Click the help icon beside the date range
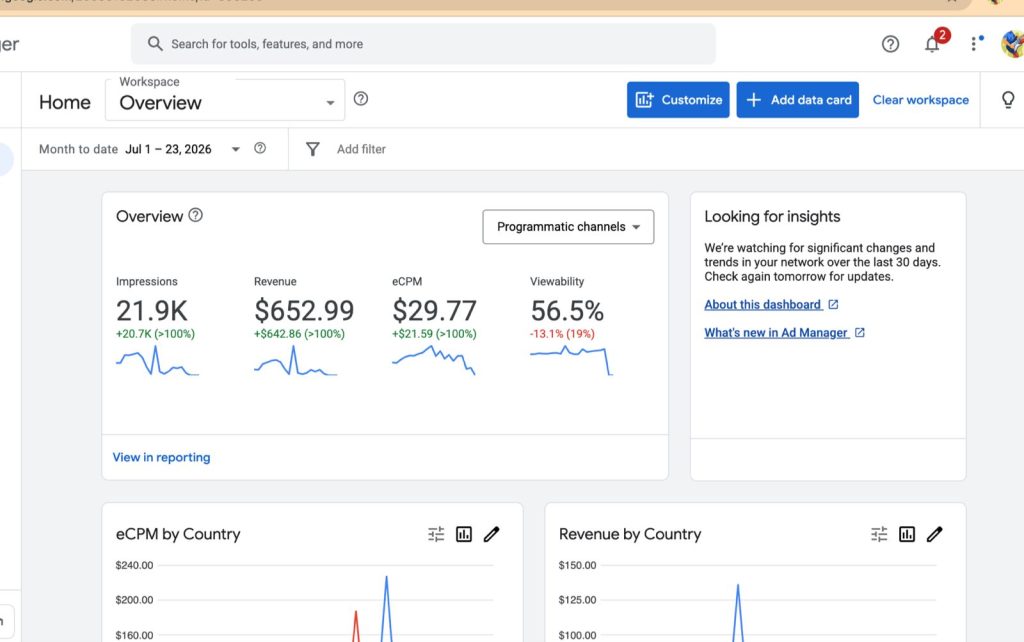This screenshot has width=1024, height=642. (260, 148)
